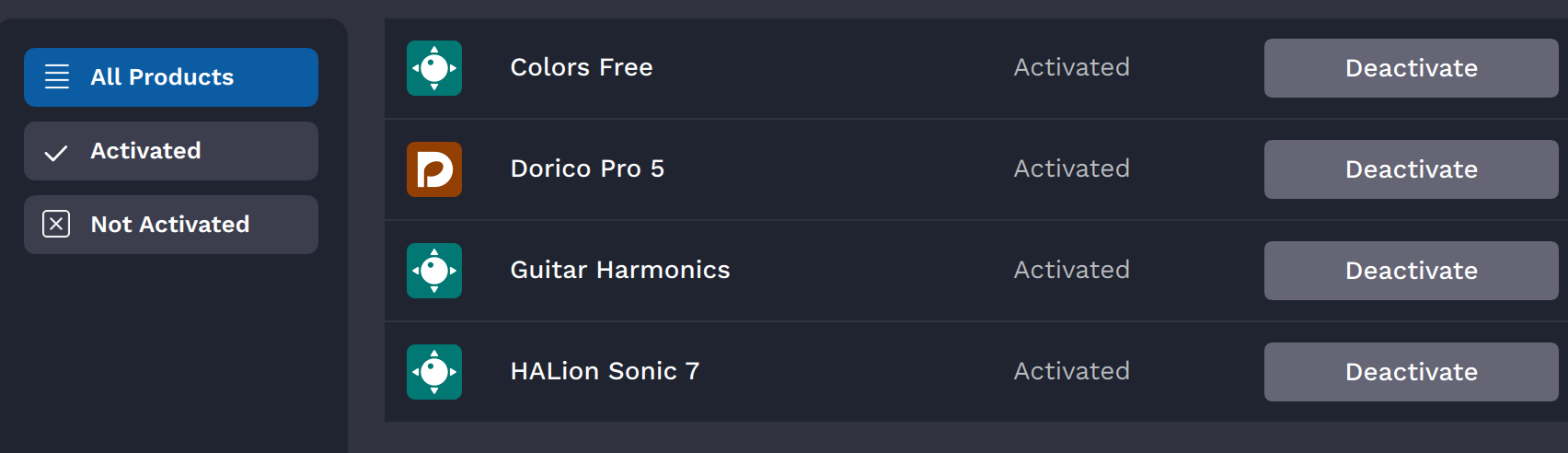Click the HALion Sonic 7 product icon

click(434, 372)
